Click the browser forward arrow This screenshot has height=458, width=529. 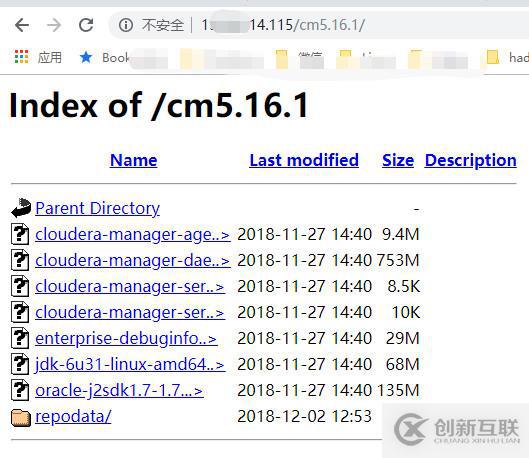(54, 25)
